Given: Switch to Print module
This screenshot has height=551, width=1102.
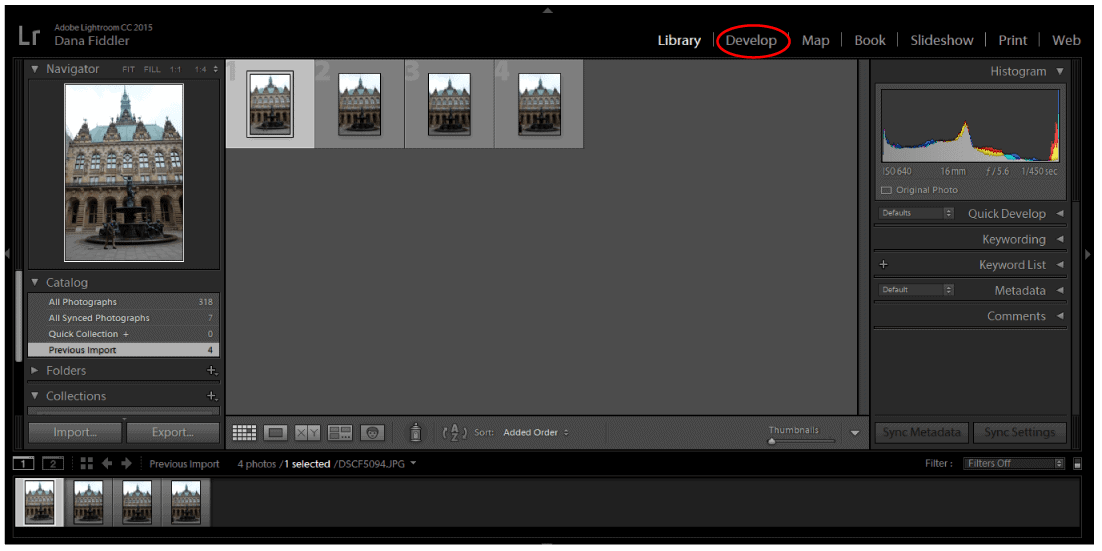Looking at the screenshot, I should point(1013,41).
